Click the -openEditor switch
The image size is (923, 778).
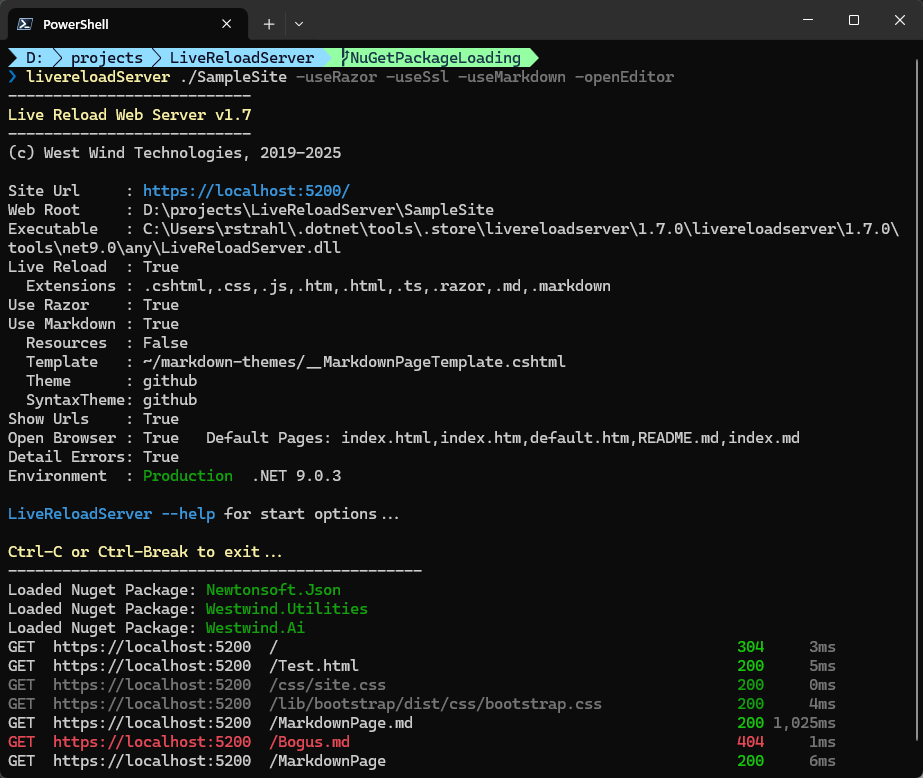click(625, 77)
